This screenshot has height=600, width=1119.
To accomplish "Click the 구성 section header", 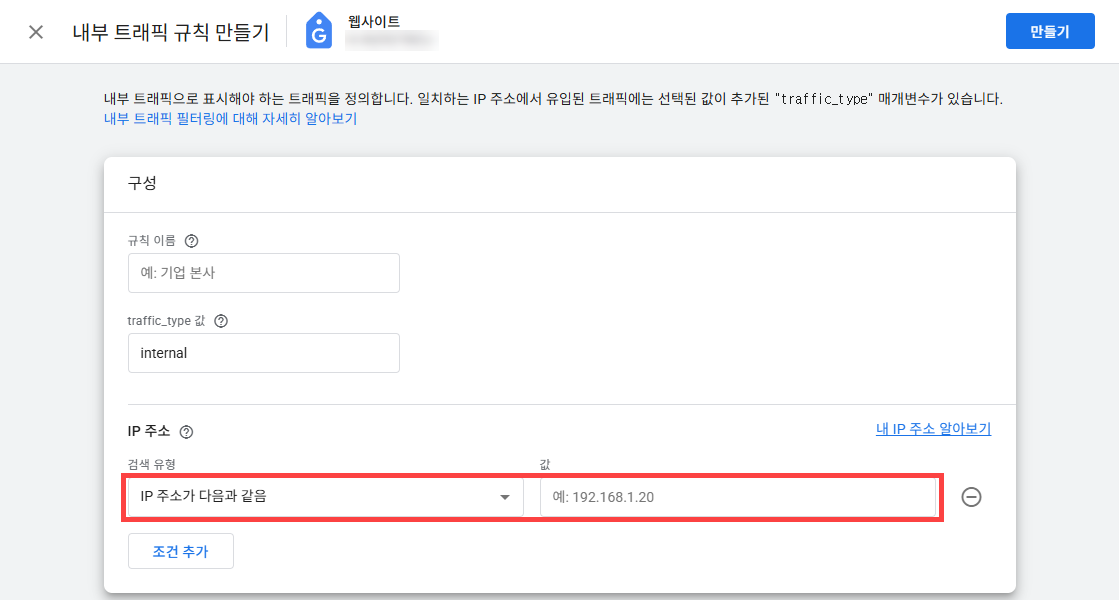I will [141, 183].
